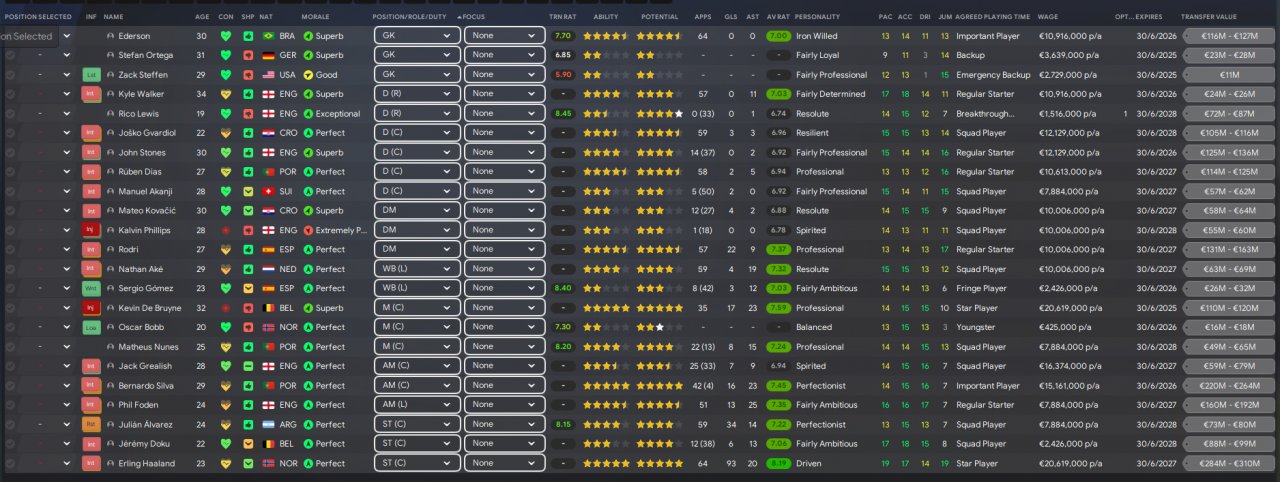
Task: Click Jack Grealish's match sharpness icon
Action: [247, 366]
